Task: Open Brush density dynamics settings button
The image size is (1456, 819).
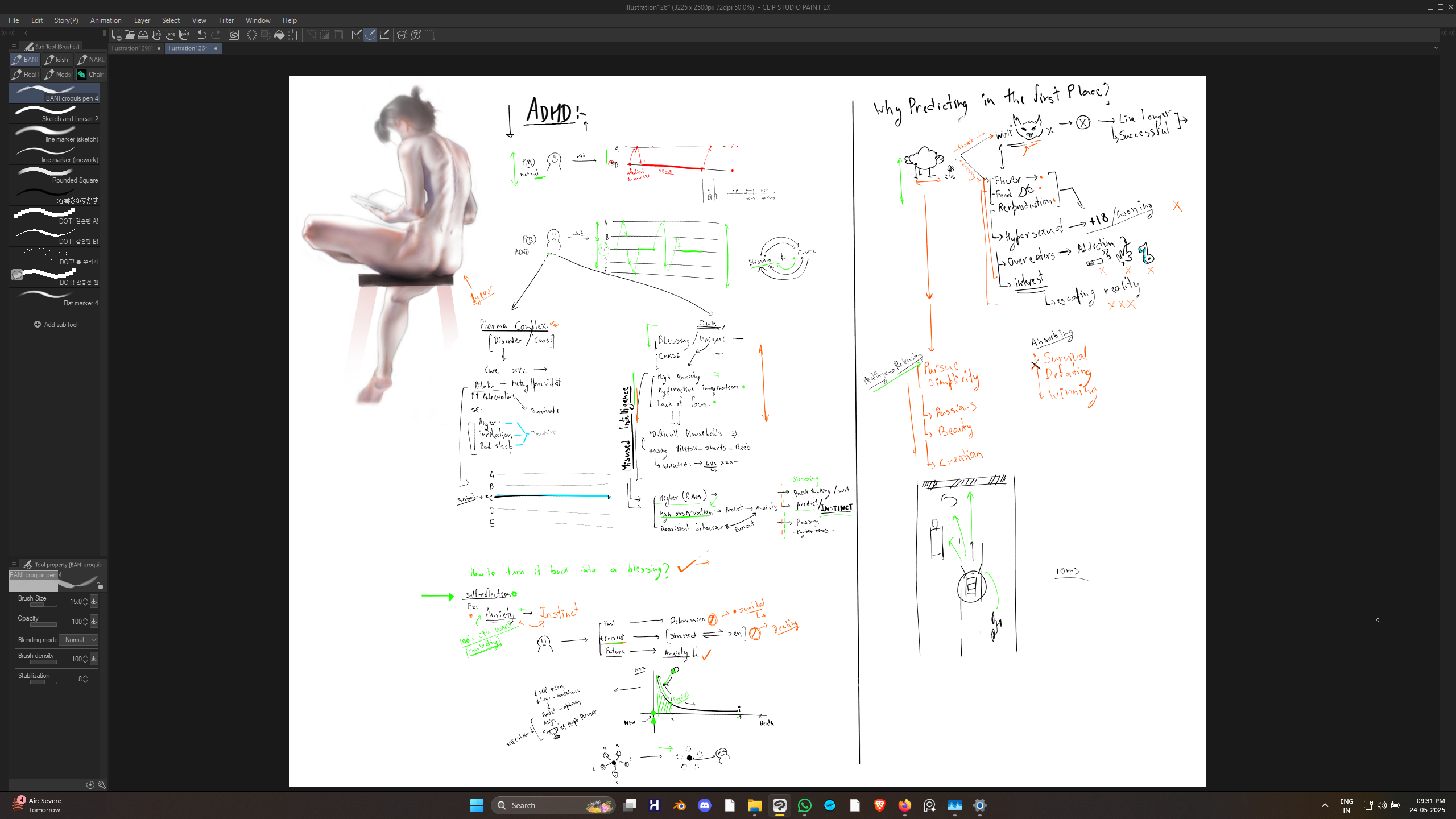Action: (x=94, y=659)
